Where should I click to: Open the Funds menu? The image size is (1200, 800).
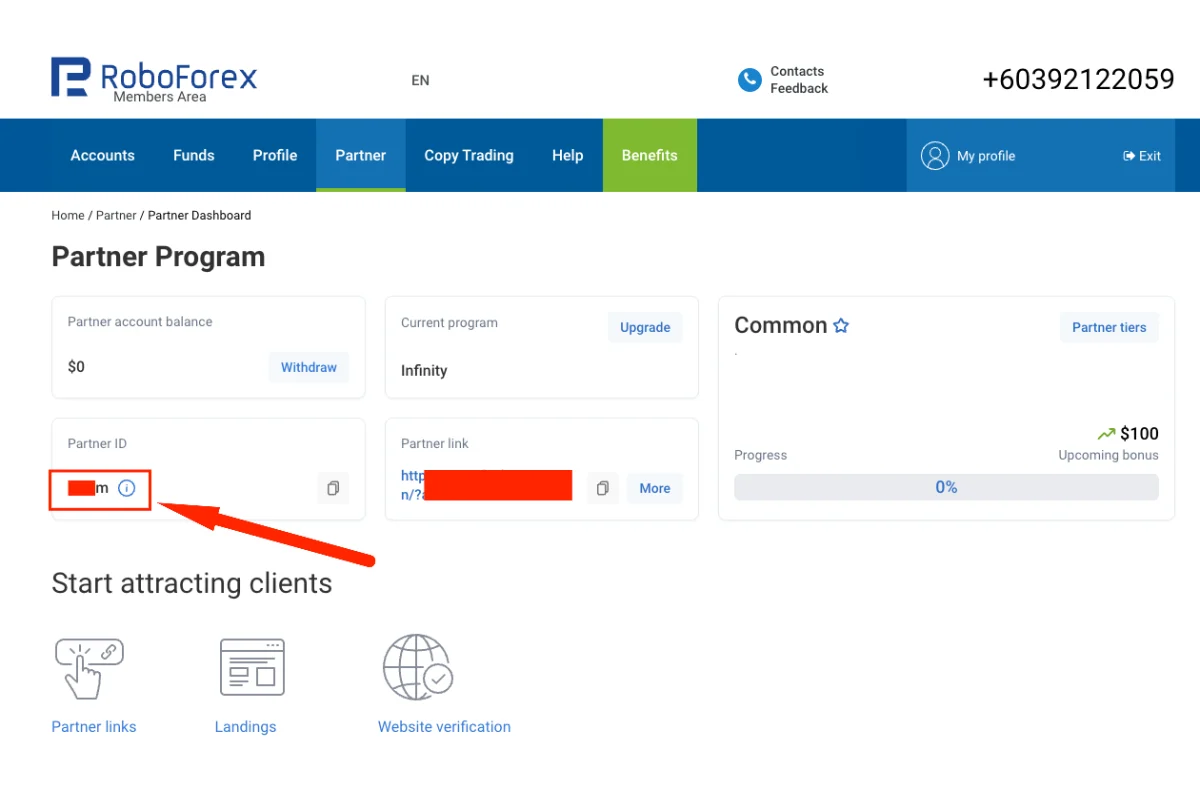coord(194,155)
